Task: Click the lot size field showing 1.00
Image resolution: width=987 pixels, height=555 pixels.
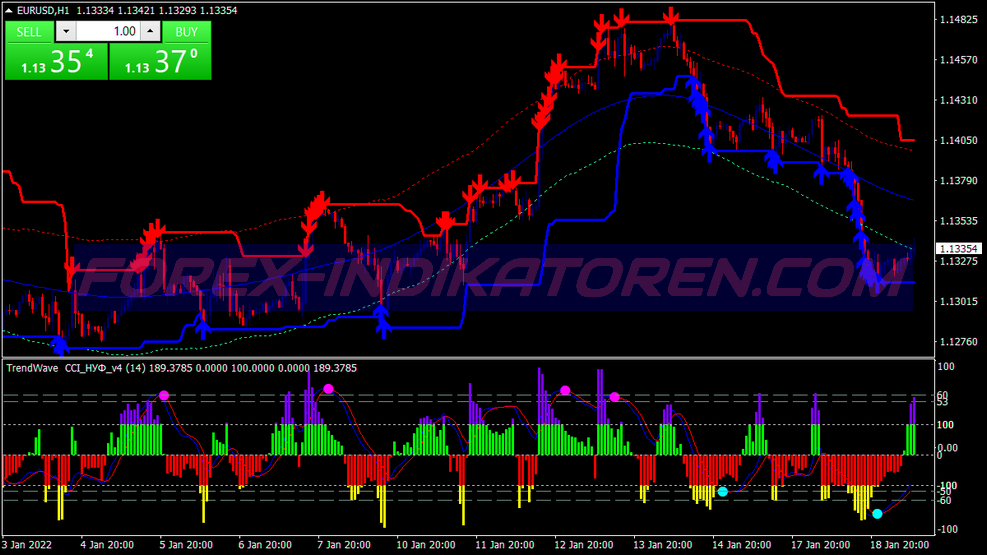Action: point(108,31)
